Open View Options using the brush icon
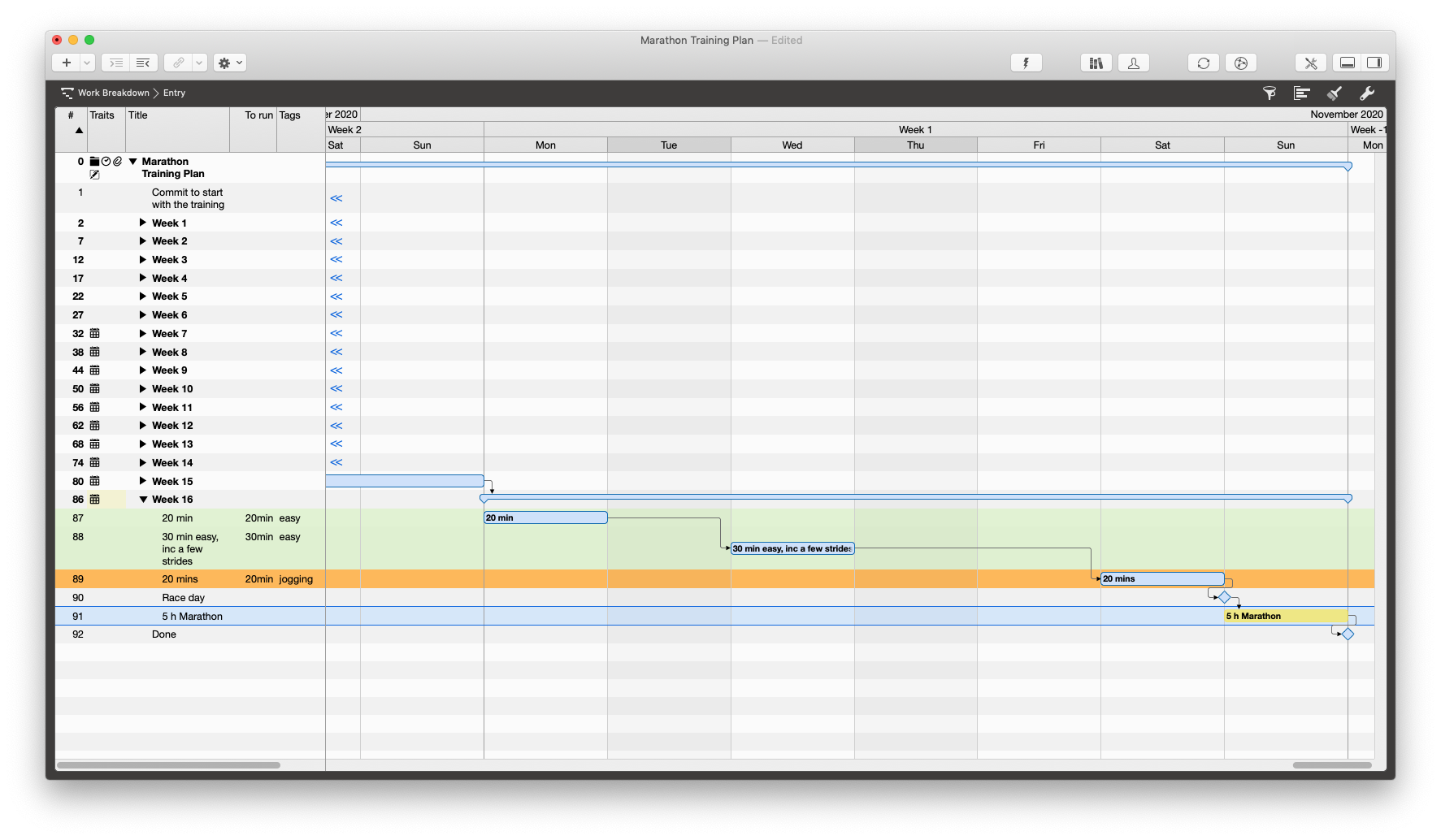Screen dimensions: 1441x840 tap(1334, 93)
